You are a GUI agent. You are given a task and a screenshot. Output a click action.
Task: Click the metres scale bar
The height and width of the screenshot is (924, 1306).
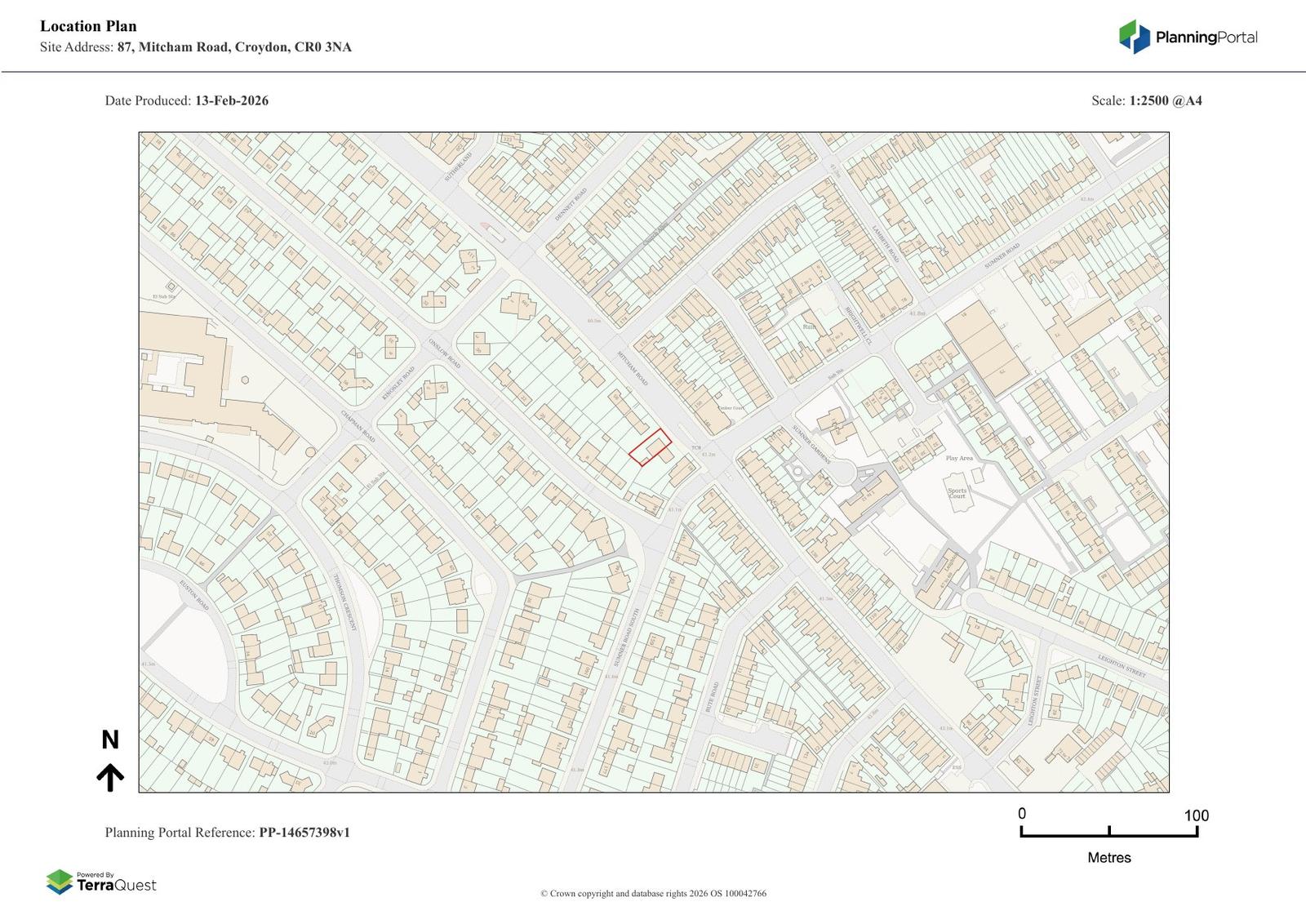(1108, 832)
